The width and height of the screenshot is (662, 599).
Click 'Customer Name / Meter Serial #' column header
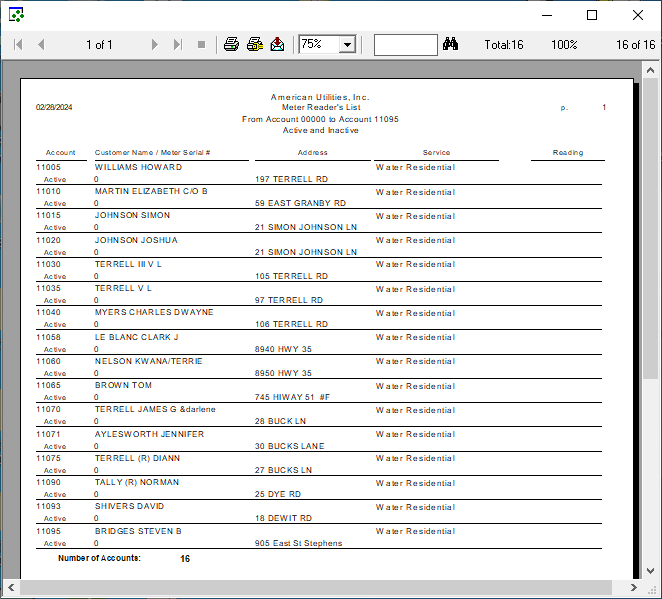click(x=152, y=152)
